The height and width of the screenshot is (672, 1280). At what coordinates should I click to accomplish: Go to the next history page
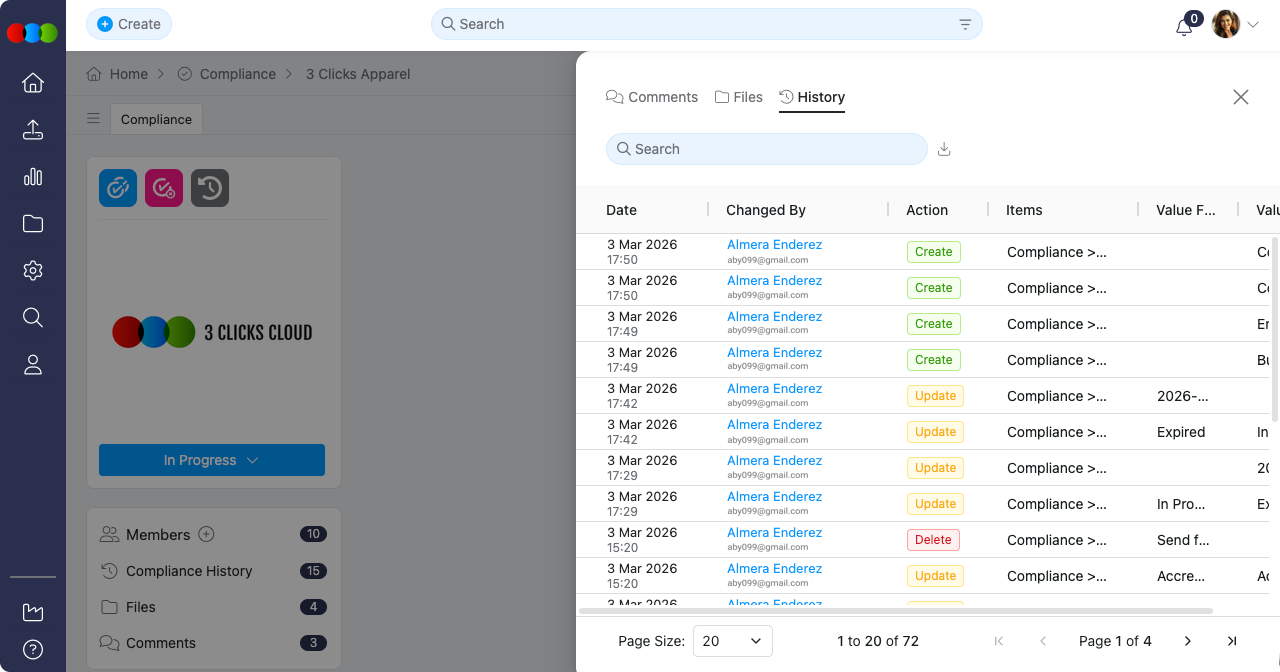(1188, 641)
